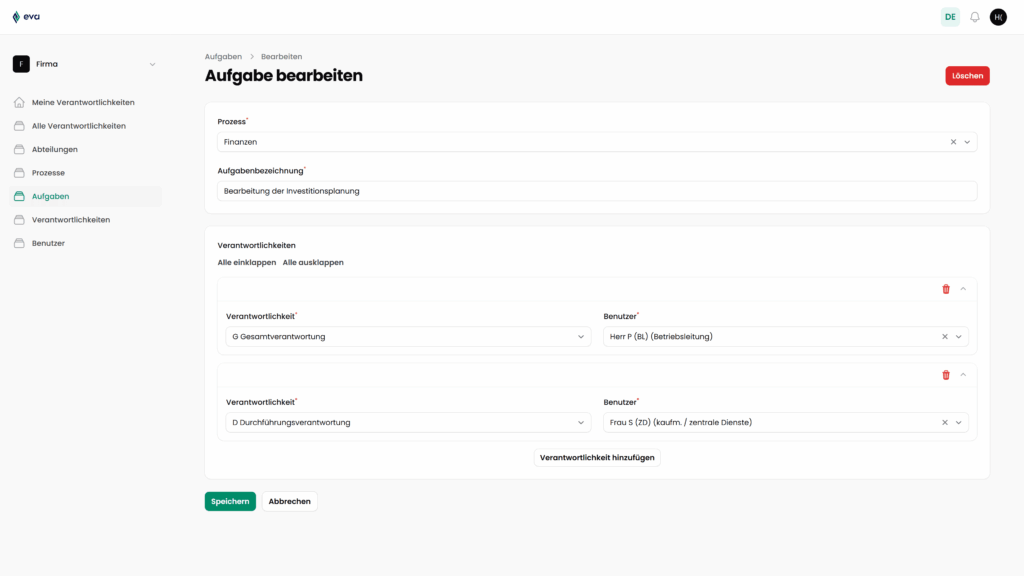Open the Prozess dropdown
Image resolution: width=1024 pixels, height=576 pixels.
point(967,141)
